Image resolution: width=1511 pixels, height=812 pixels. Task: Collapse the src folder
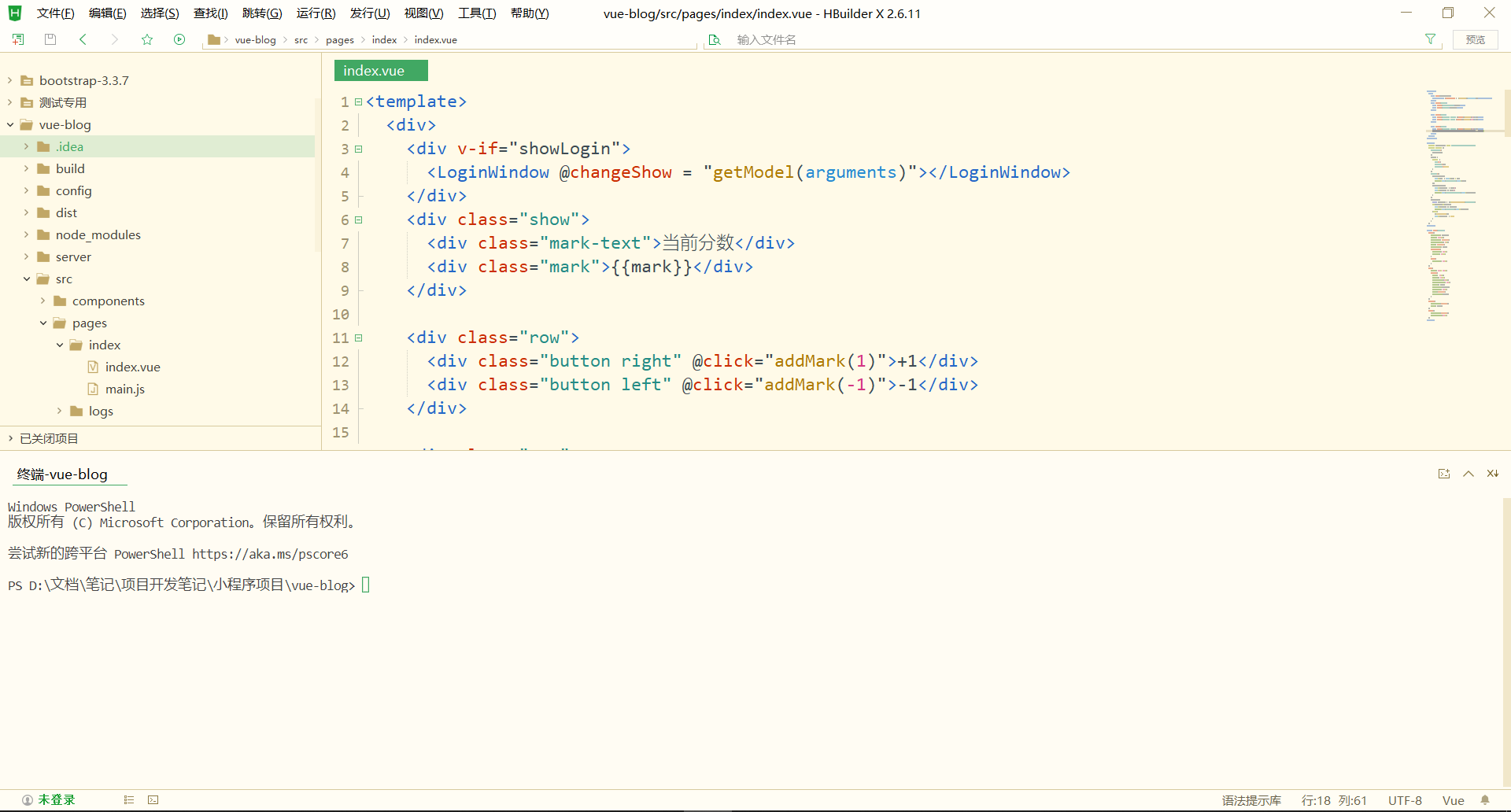pyautogui.click(x=27, y=279)
